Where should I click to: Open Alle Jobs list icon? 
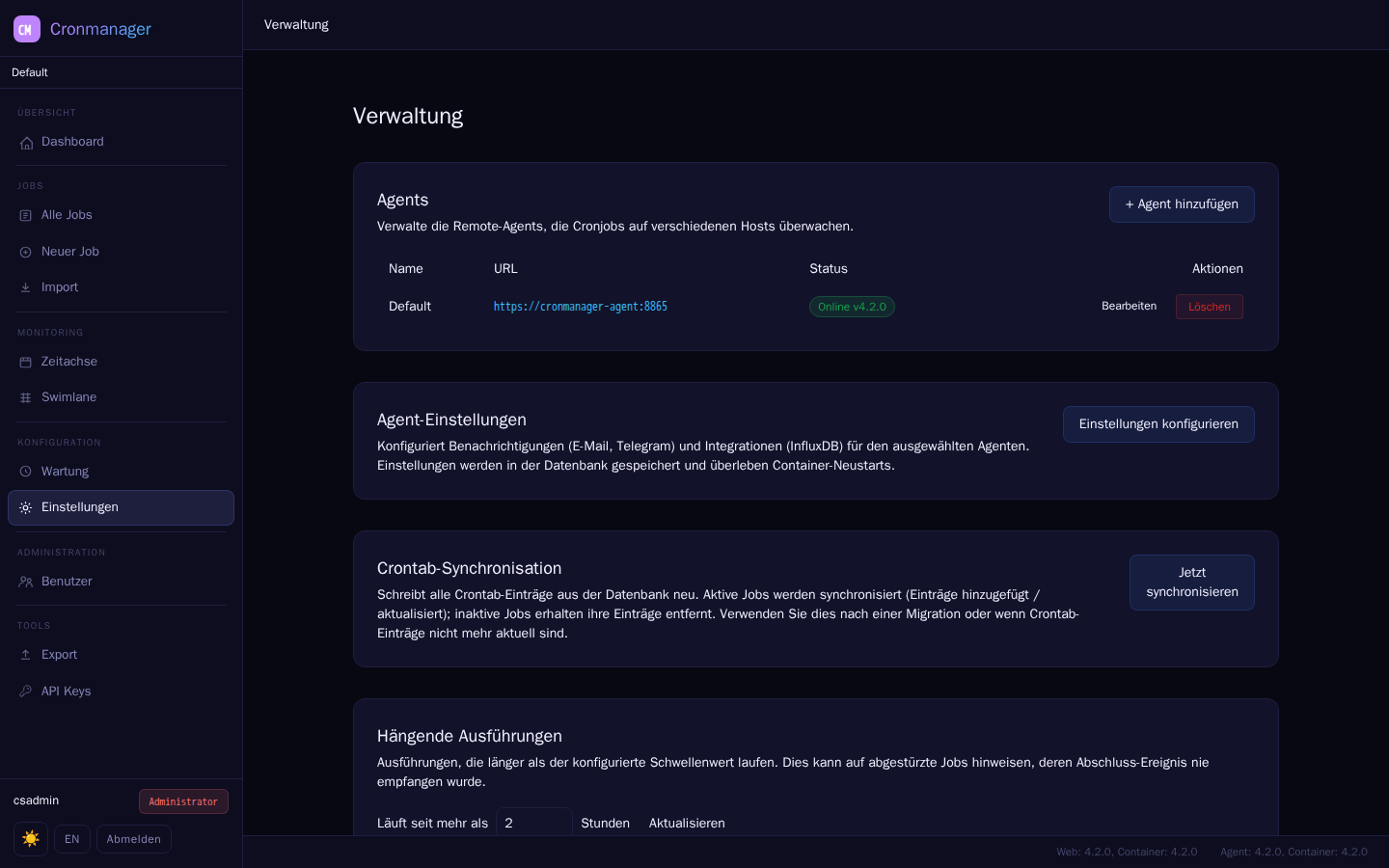point(26,216)
